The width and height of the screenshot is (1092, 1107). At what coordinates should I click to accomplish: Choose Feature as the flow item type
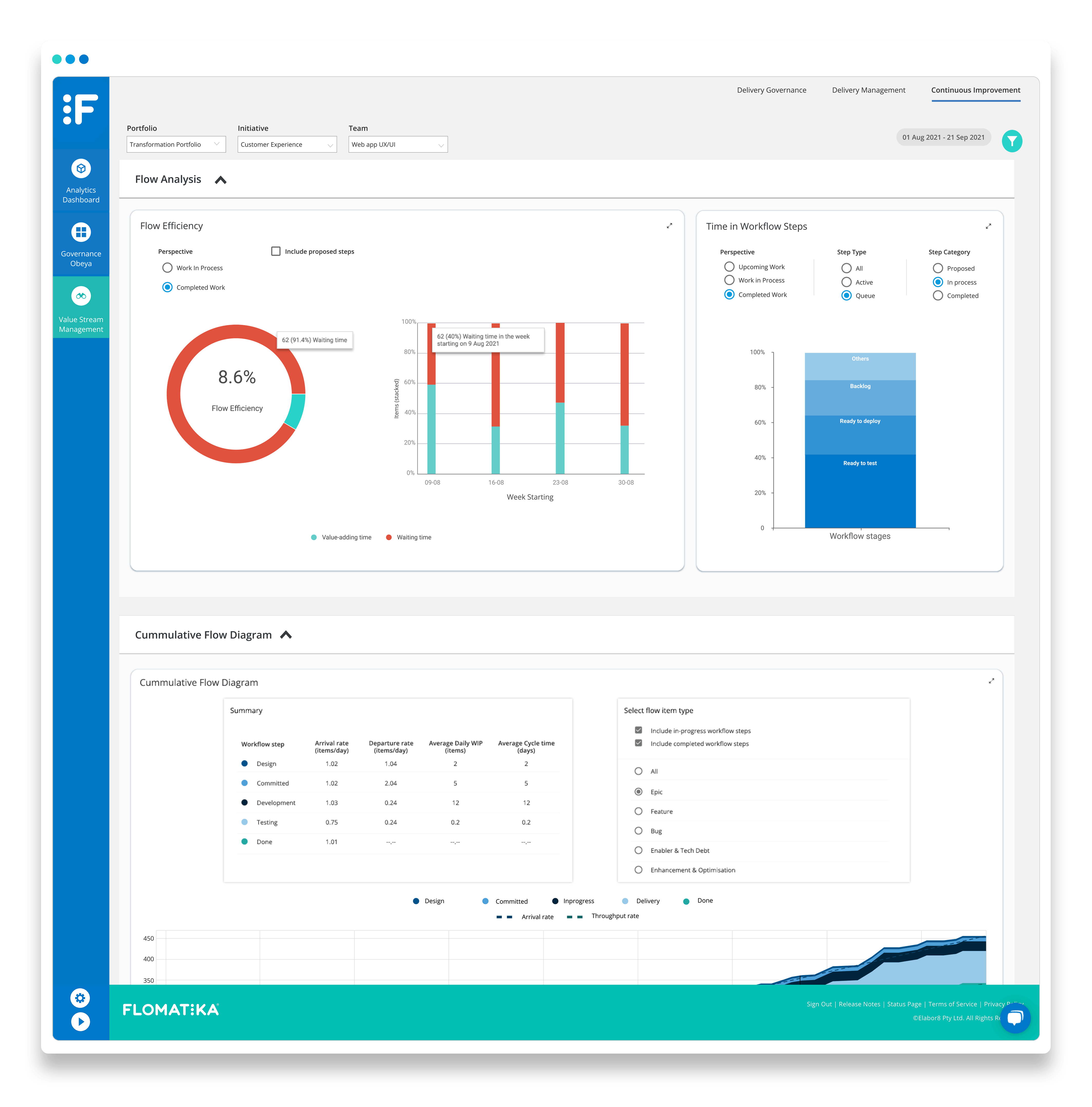[638, 811]
